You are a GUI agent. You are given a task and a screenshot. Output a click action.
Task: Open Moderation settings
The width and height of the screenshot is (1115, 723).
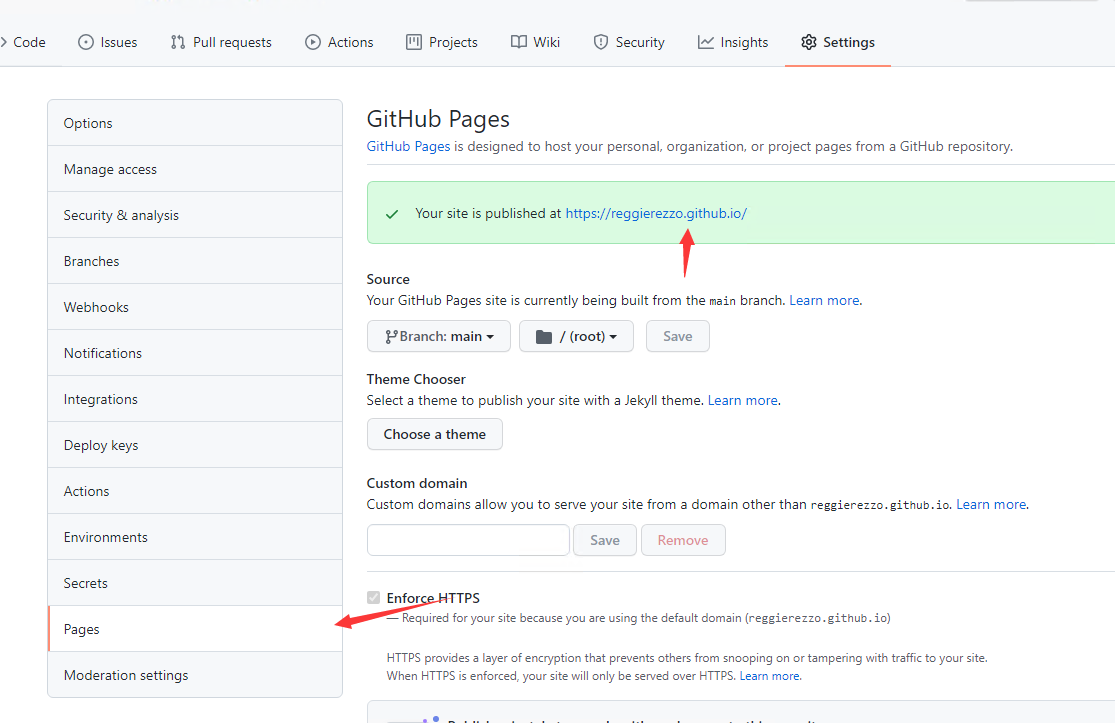click(x=195, y=675)
